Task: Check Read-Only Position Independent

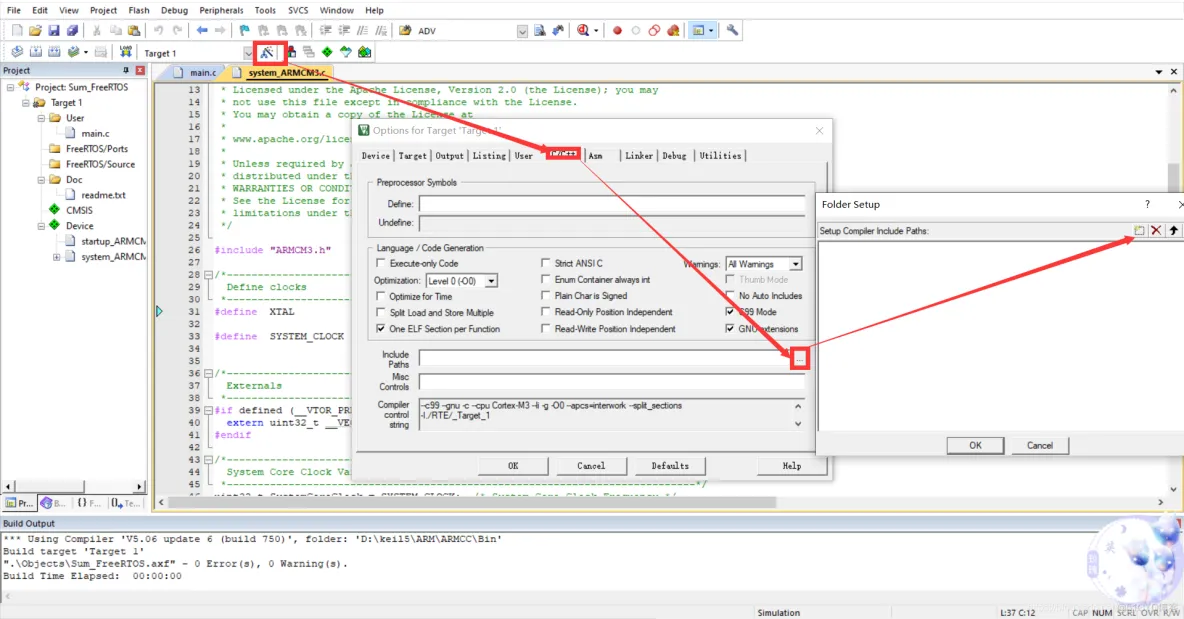Action: (x=545, y=312)
